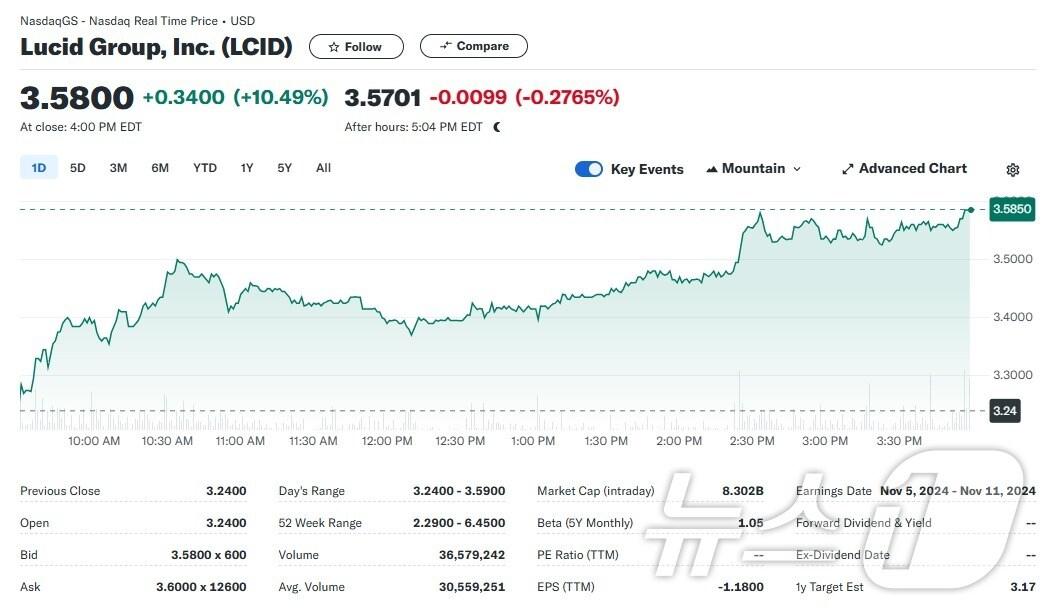Image resolution: width=1043 pixels, height=608 pixels.
Task: Click the Compare arrows icon
Action: tap(445, 46)
